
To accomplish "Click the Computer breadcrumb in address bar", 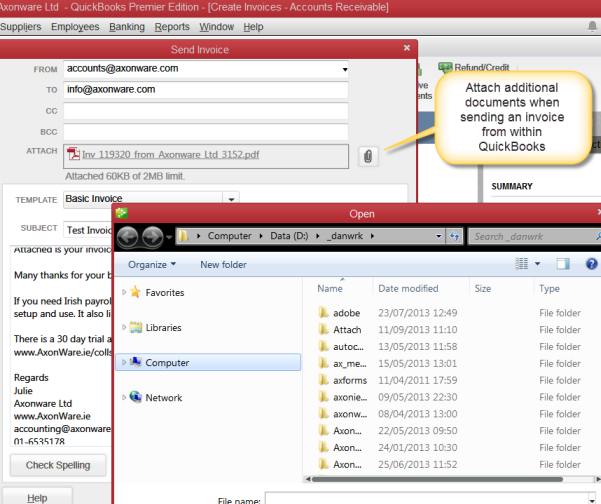I will [230, 236].
